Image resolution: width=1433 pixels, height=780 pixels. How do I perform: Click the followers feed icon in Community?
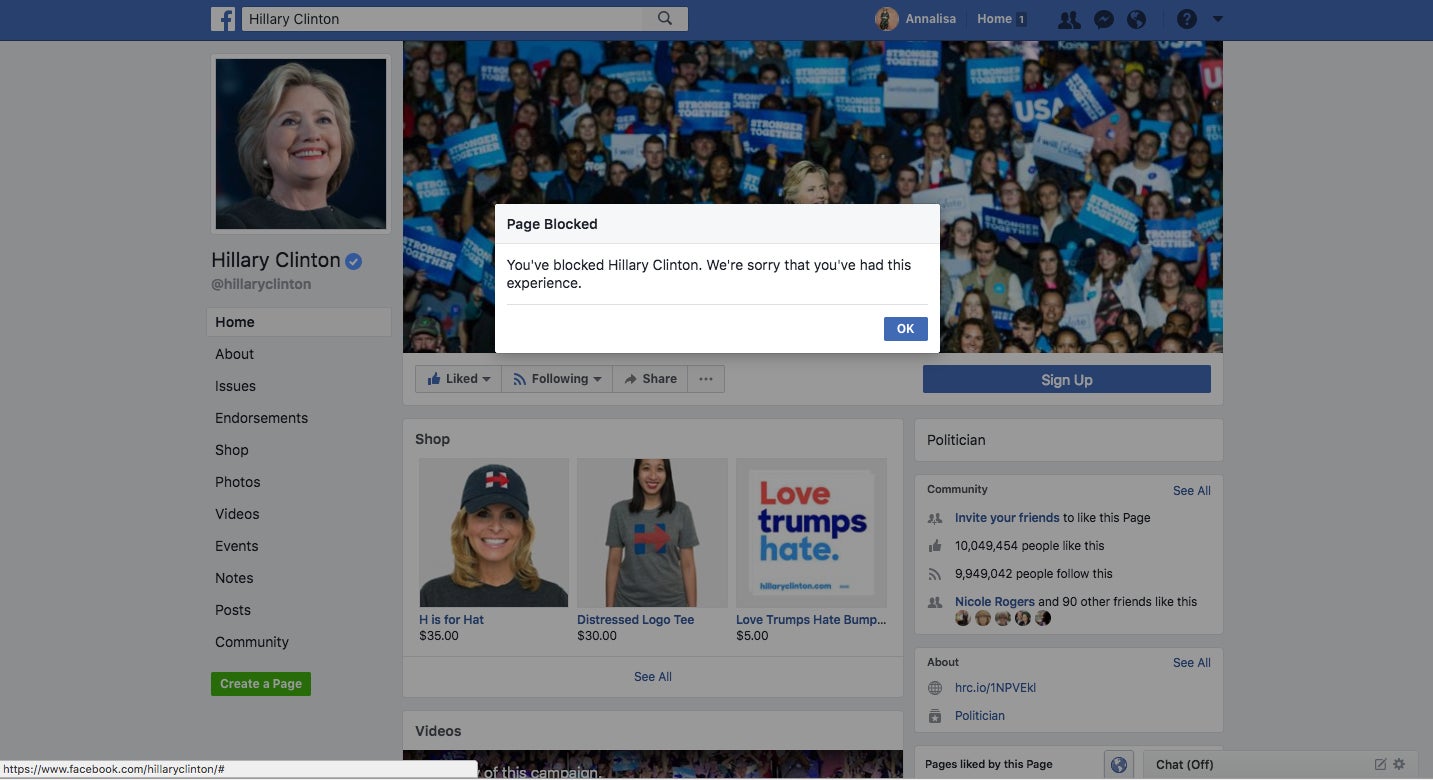tap(935, 574)
